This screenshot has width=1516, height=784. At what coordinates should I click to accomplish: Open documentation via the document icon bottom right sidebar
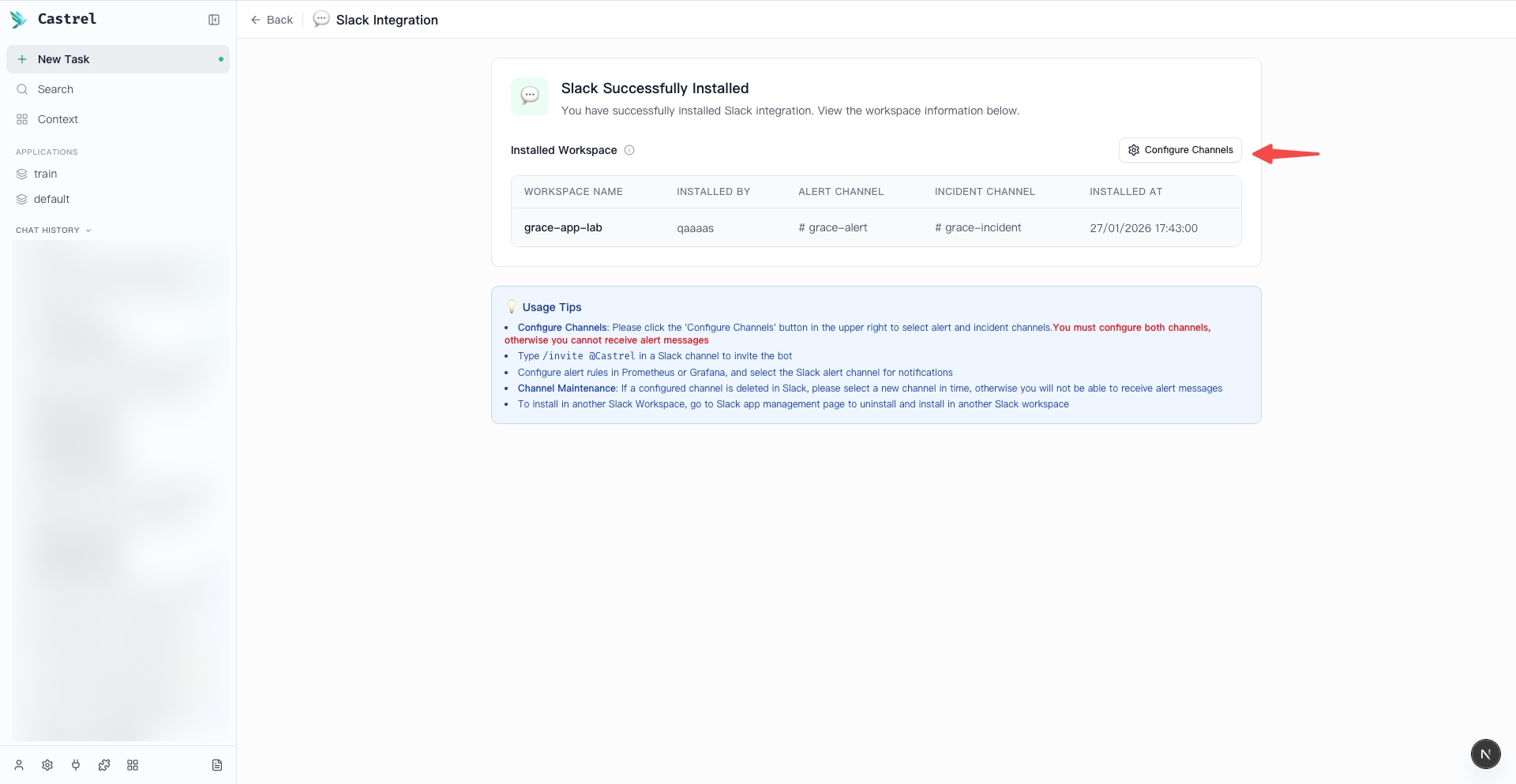[216, 765]
